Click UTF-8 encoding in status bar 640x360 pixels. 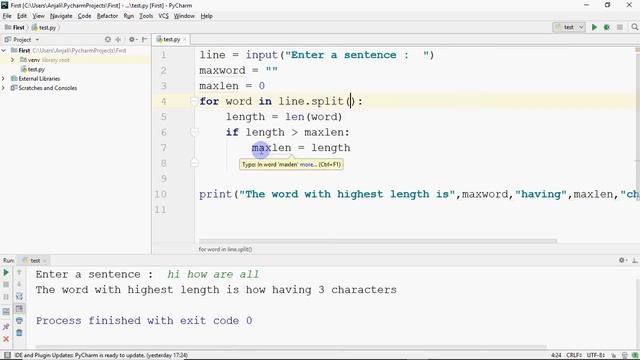[x=596, y=355]
